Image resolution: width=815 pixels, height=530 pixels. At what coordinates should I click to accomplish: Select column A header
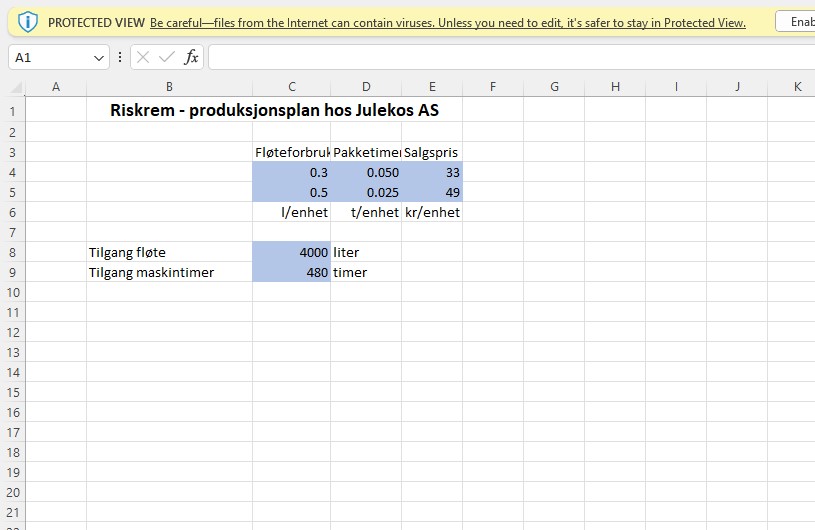point(56,87)
